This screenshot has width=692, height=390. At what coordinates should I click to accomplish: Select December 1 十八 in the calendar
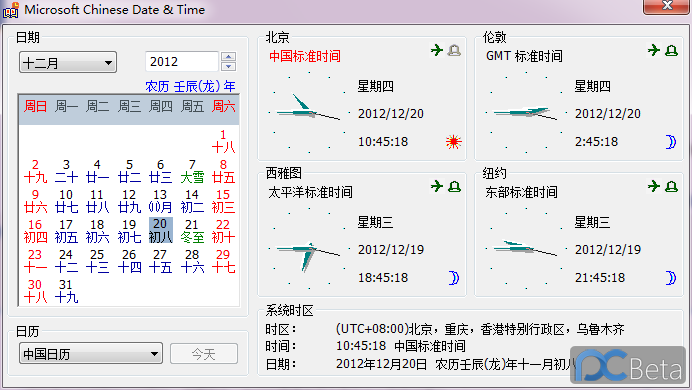(223, 141)
